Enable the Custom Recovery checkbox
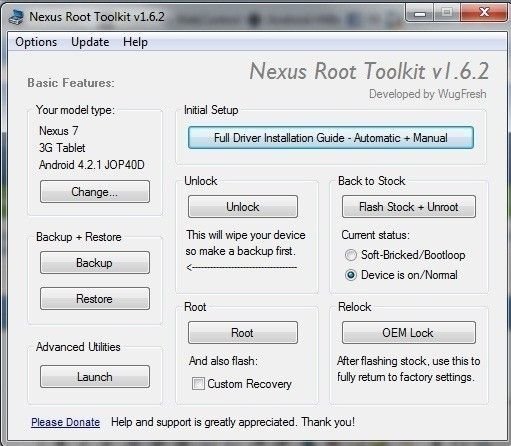The image size is (511, 446). click(198, 384)
